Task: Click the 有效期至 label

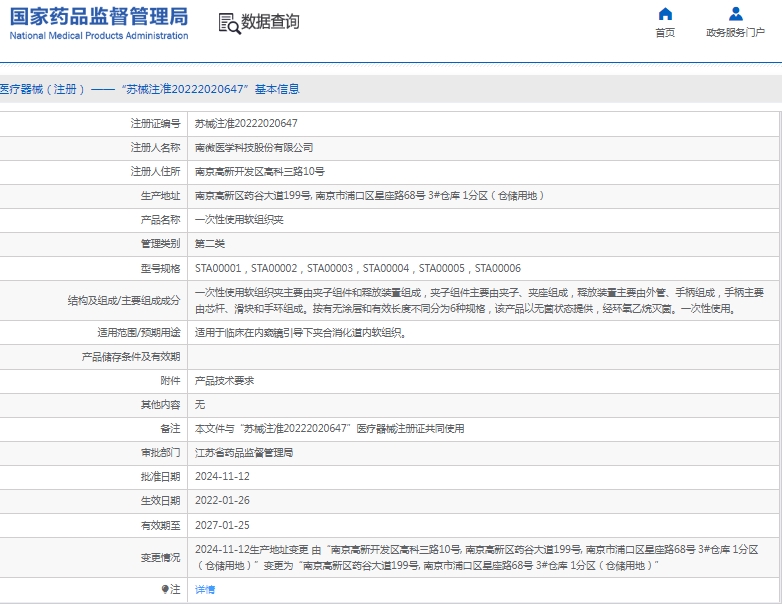Action: point(161,526)
